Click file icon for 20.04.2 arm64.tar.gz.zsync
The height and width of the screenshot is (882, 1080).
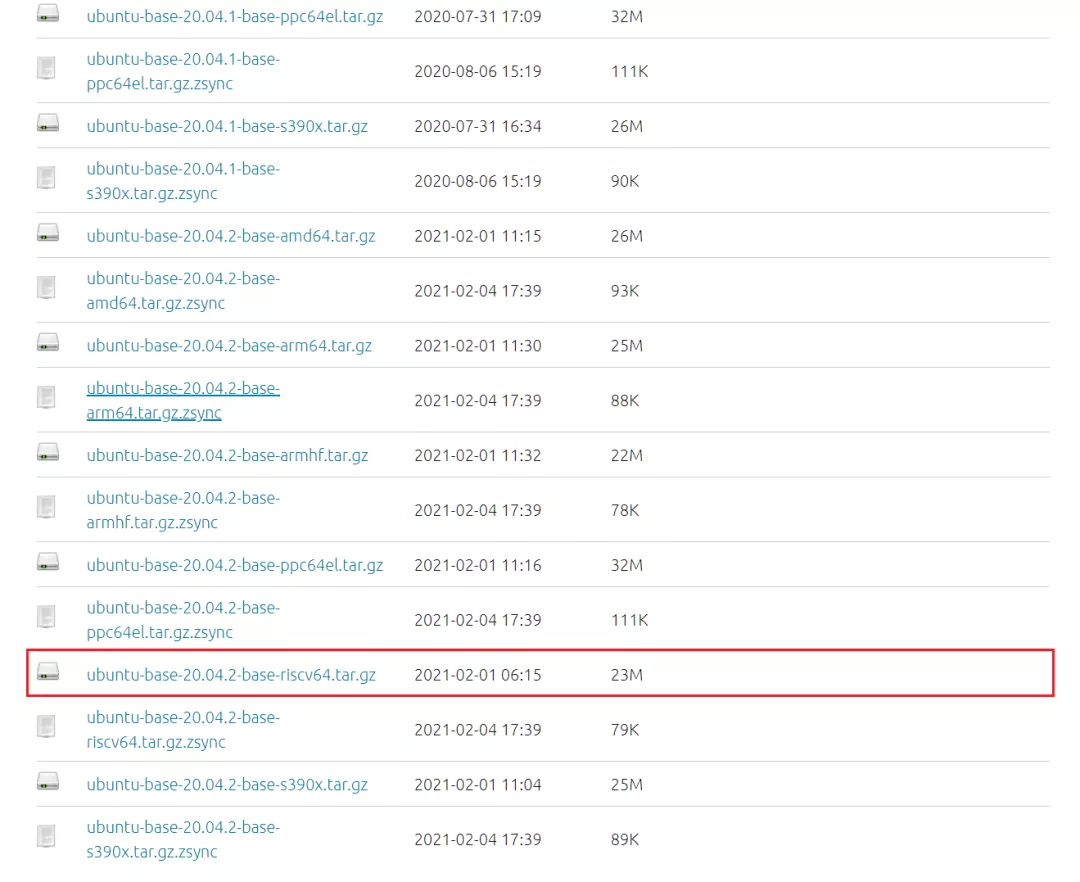pos(46,397)
